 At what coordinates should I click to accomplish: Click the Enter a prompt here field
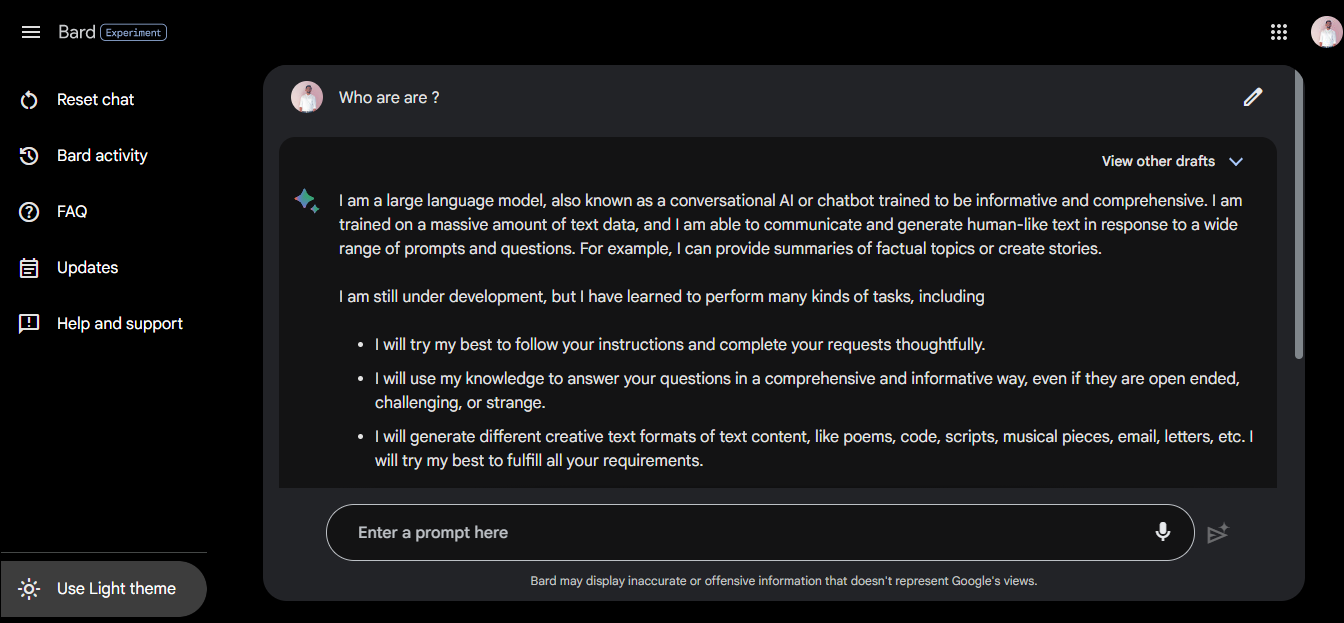coord(740,533)
